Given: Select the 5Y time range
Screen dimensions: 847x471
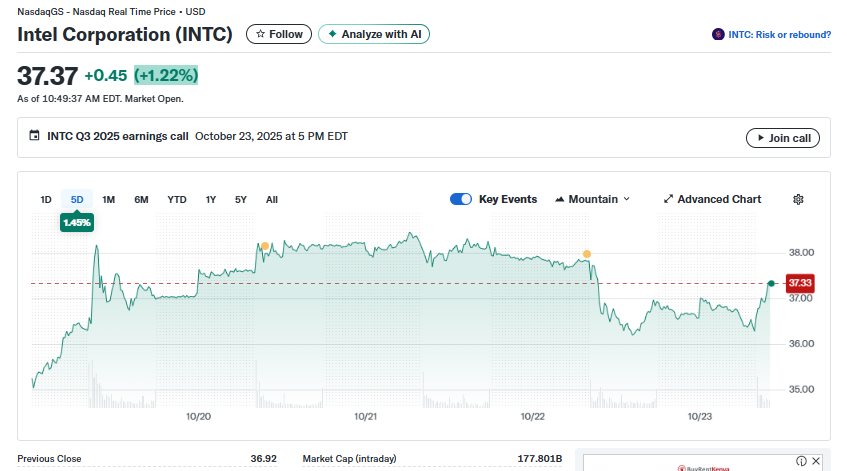Looking at the screenshot, I should coord(241,199).
